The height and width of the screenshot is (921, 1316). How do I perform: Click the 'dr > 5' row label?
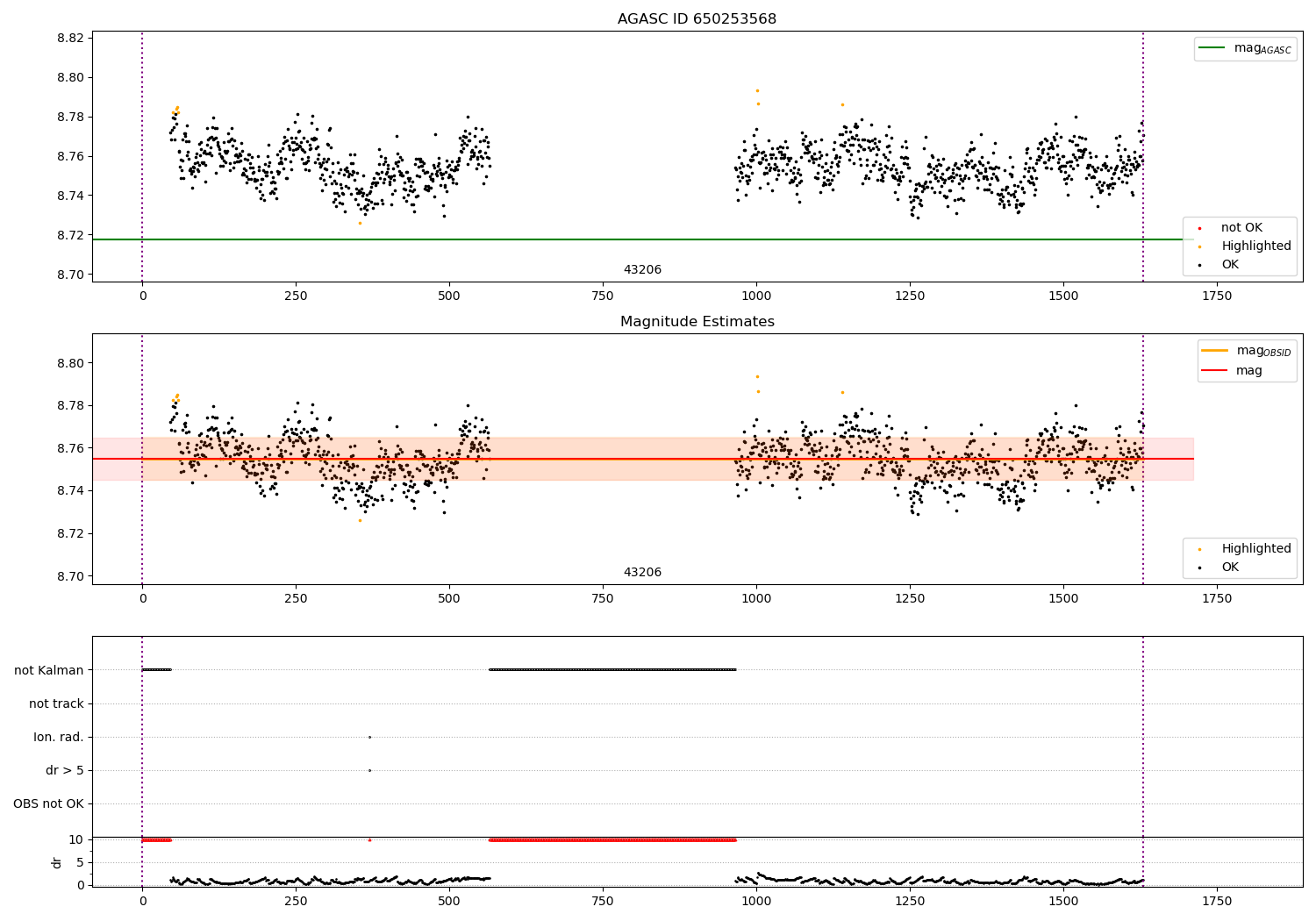pos(65,770)
